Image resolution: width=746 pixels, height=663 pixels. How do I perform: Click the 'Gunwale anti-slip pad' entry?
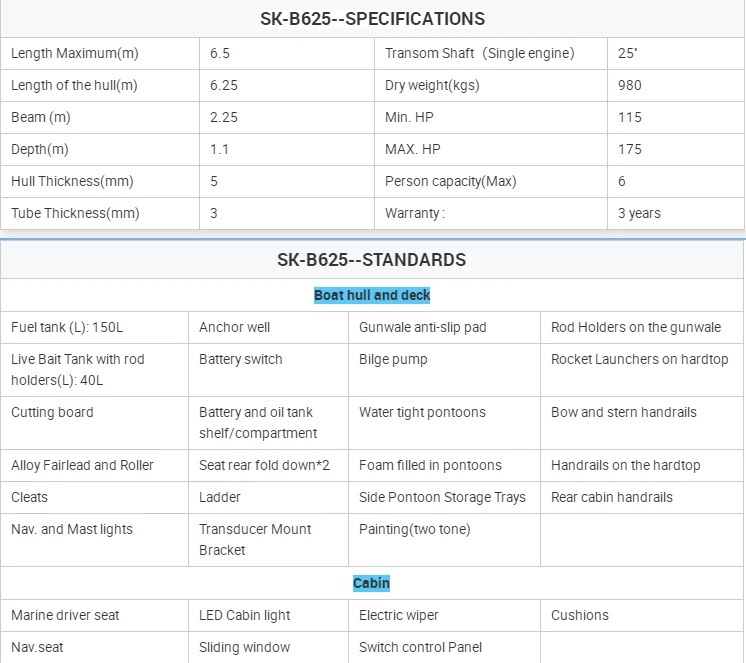pos(423,327)
